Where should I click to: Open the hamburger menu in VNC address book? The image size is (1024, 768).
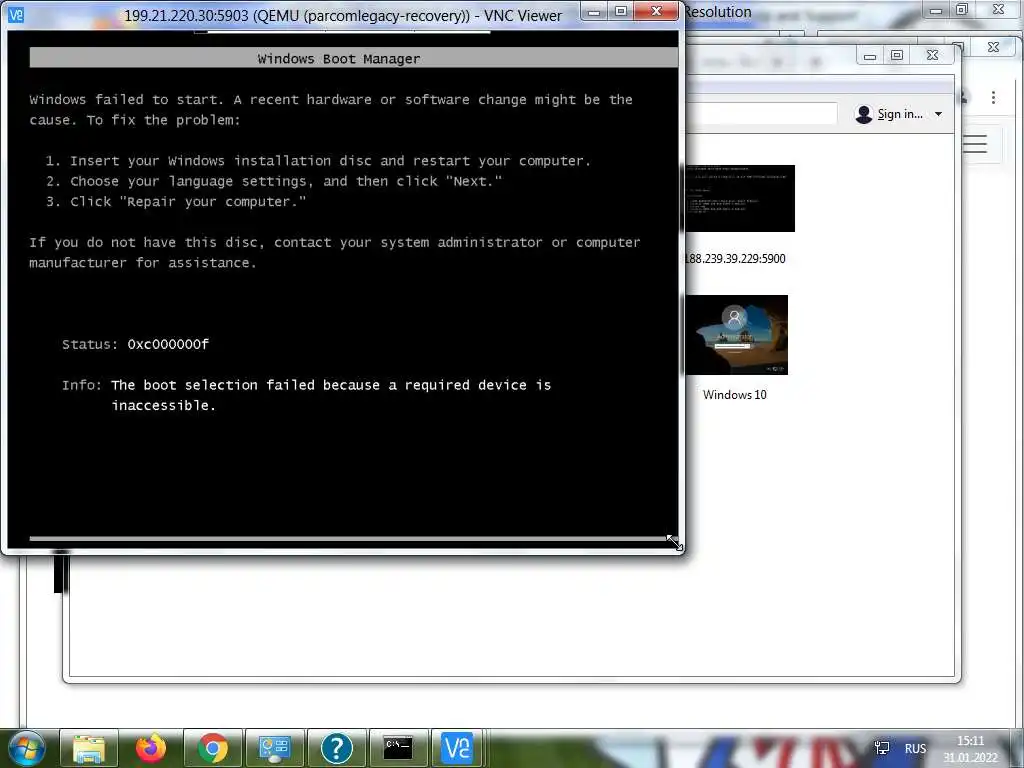[x=974, y=144]
